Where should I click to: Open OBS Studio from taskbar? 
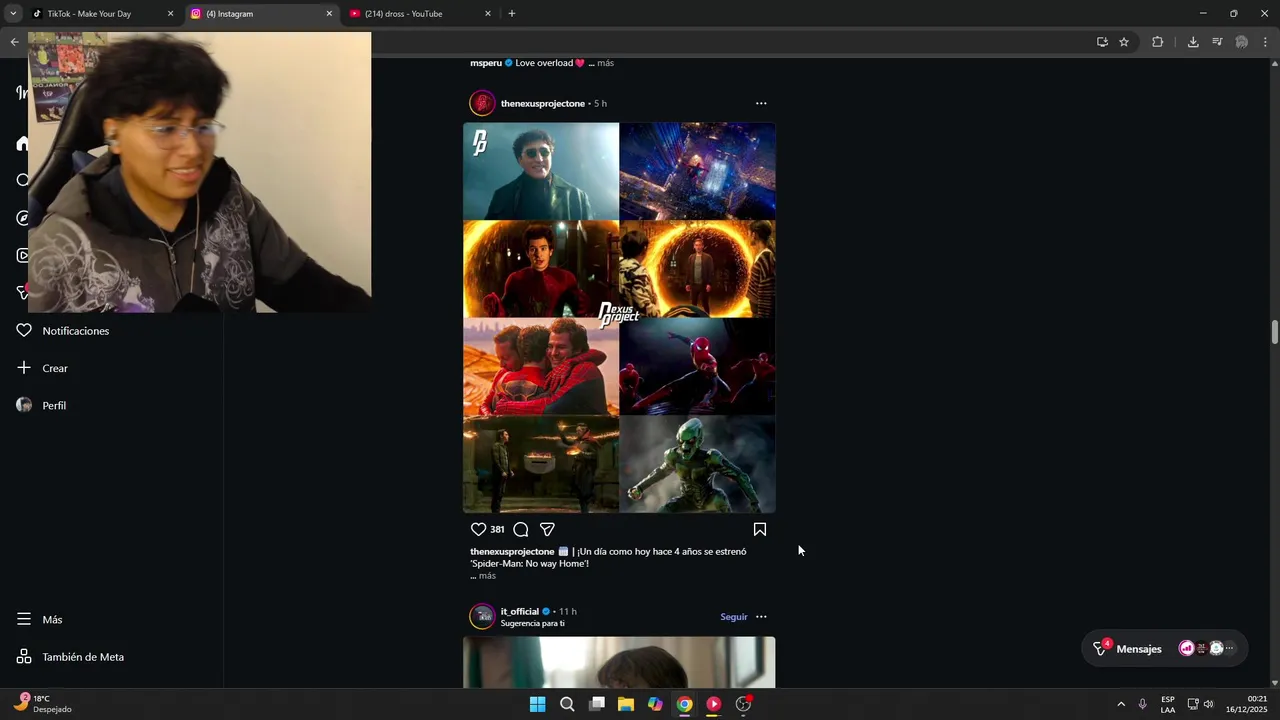coord(743,704)
